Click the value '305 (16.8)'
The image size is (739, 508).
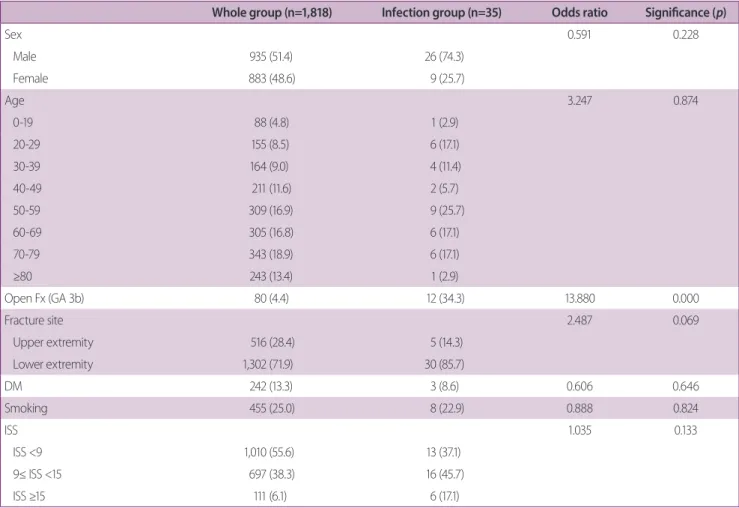pyautogui.click(x=271, y=232)
